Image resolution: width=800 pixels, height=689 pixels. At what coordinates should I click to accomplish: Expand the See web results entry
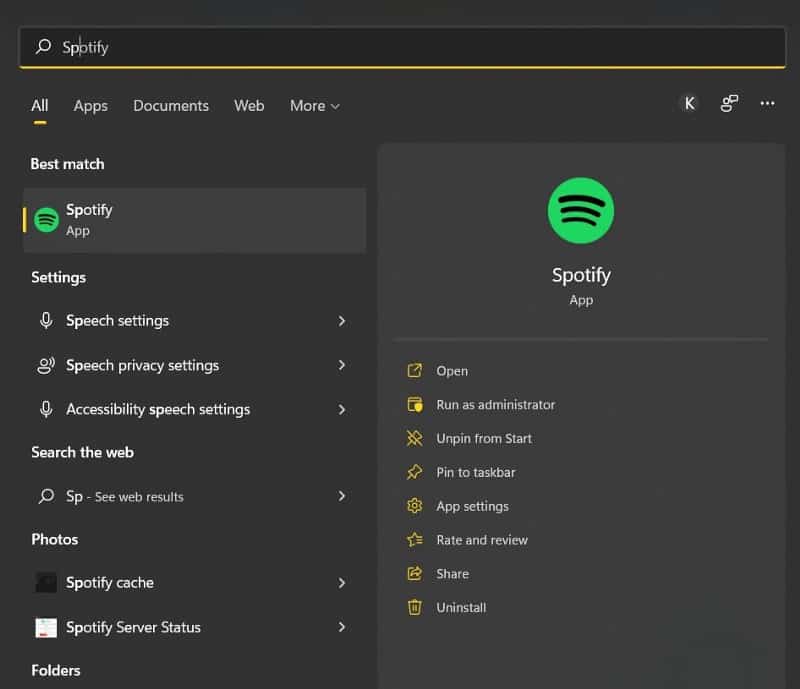(342, 496)
